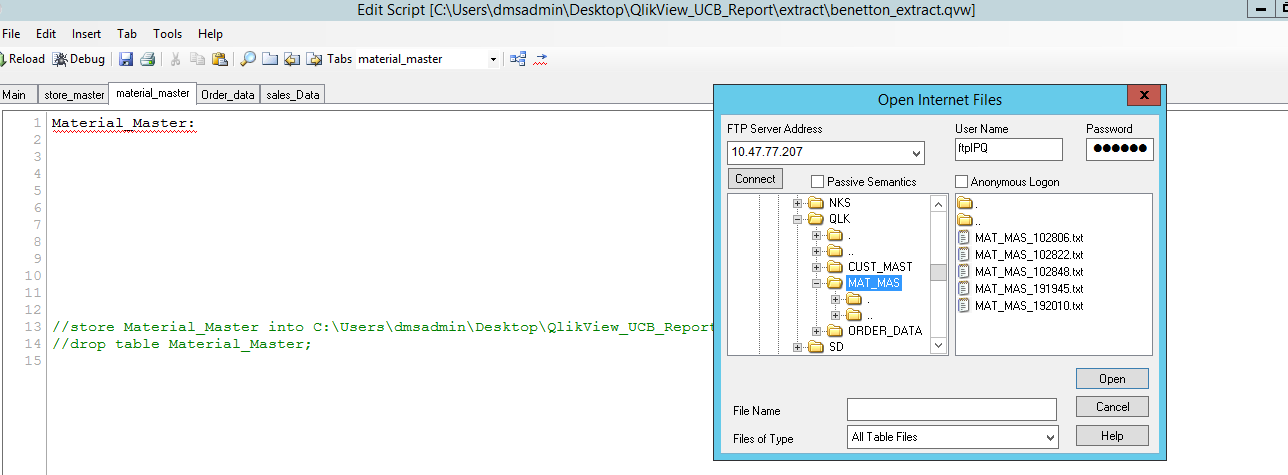1288x475 pixels.
Task: Select file MAT_MAS_191945.txt
Action: click(x=1029, y=289)
